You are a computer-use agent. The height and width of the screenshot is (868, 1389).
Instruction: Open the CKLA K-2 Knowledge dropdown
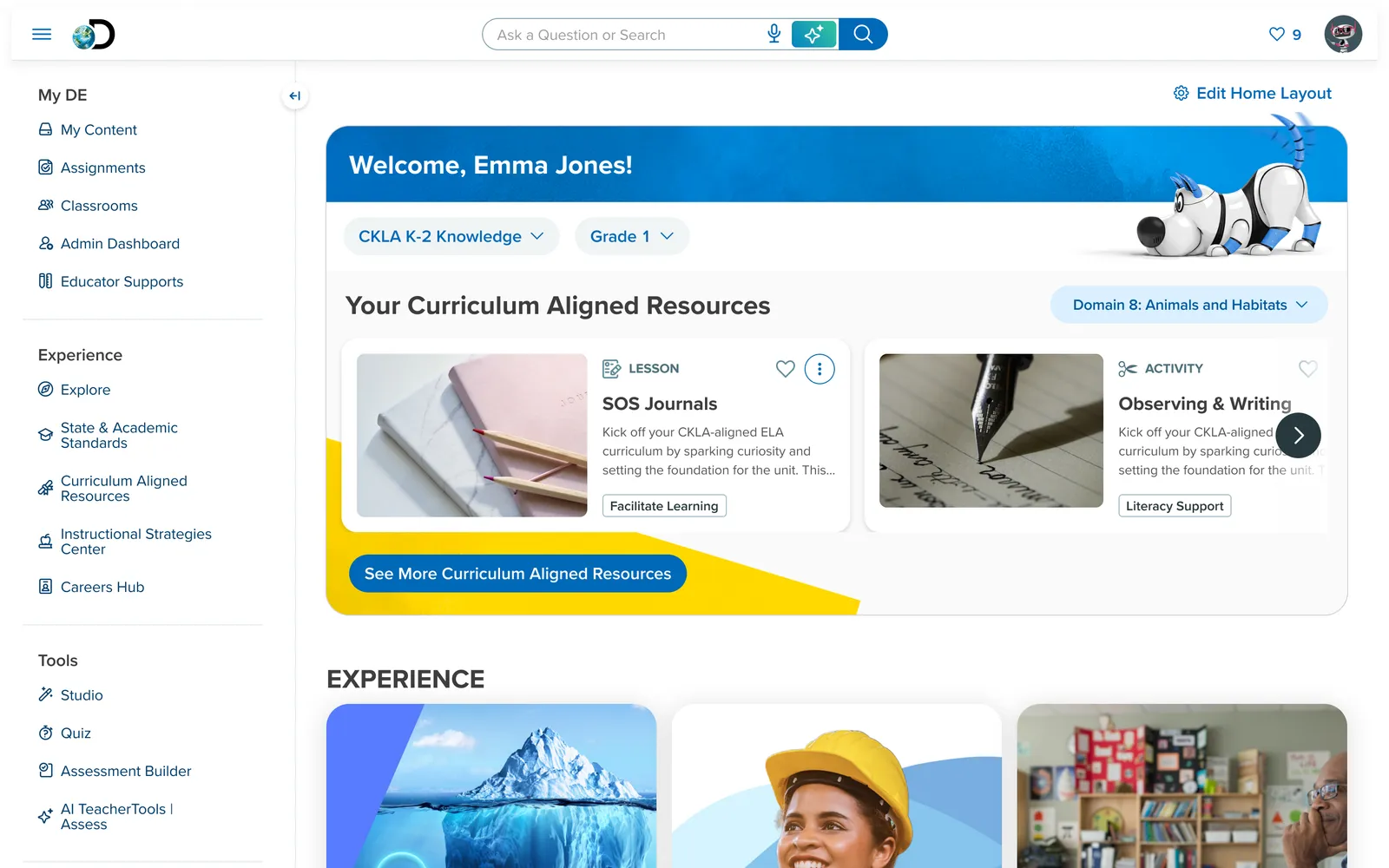click(x=451, y=236)
